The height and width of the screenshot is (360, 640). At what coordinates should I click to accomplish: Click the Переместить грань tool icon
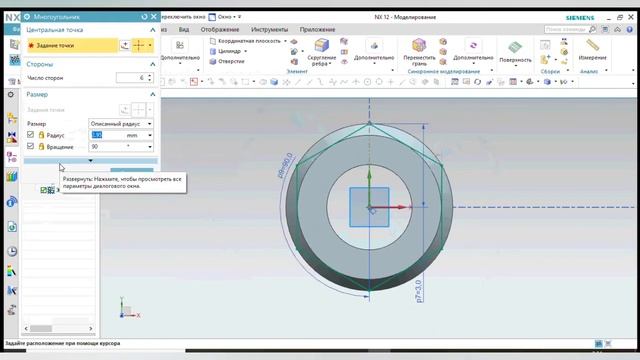coord(419,46)
